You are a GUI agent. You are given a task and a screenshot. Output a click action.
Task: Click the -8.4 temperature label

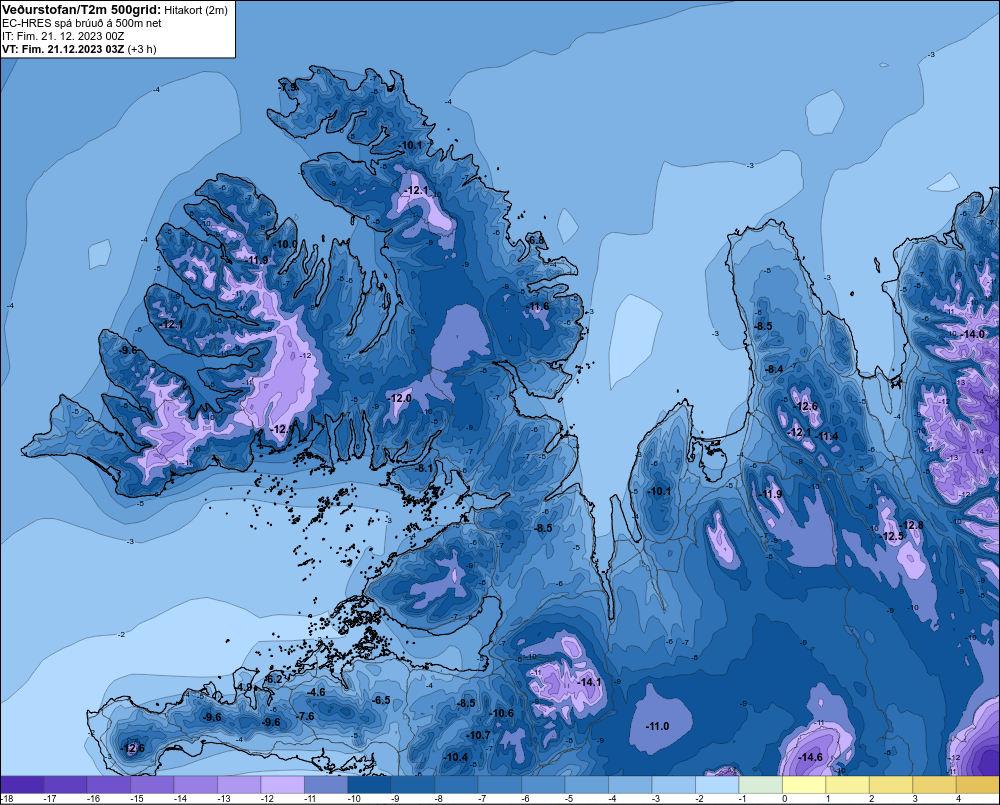coord(774,369)
